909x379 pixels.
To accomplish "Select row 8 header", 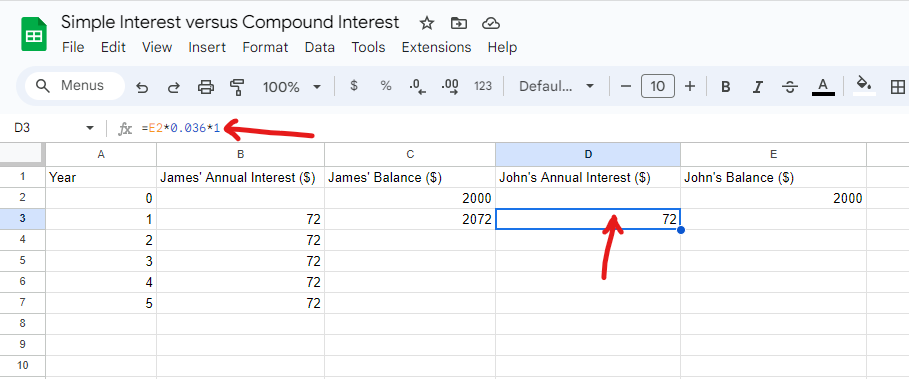I will tap(23, 324).
